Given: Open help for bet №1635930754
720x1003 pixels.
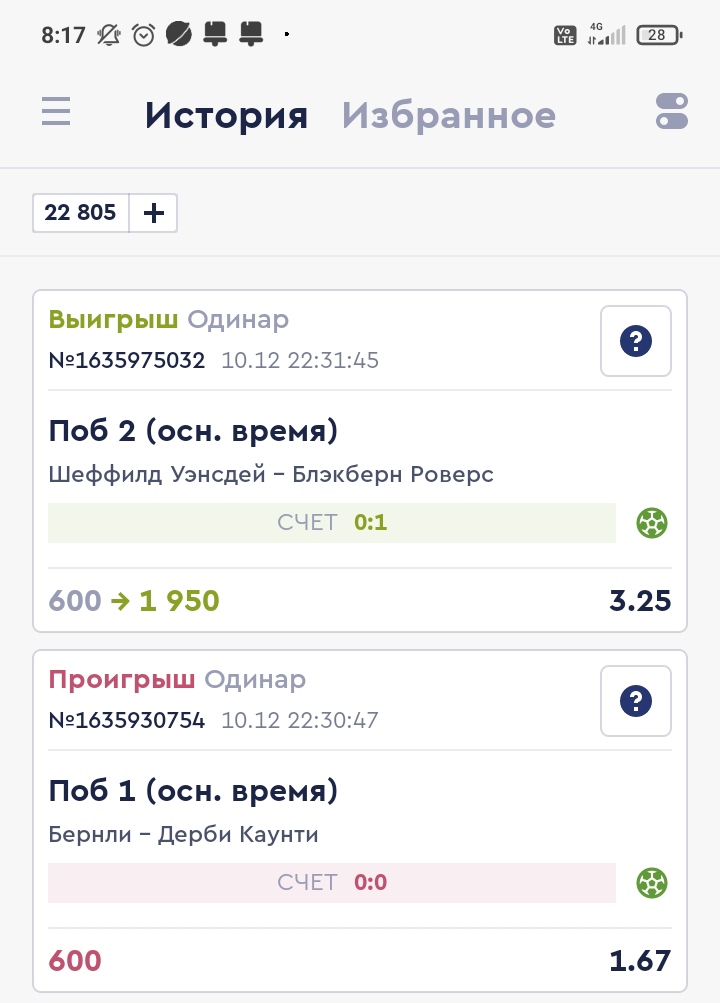Looking at the screenshot, I should pos(636,701).
